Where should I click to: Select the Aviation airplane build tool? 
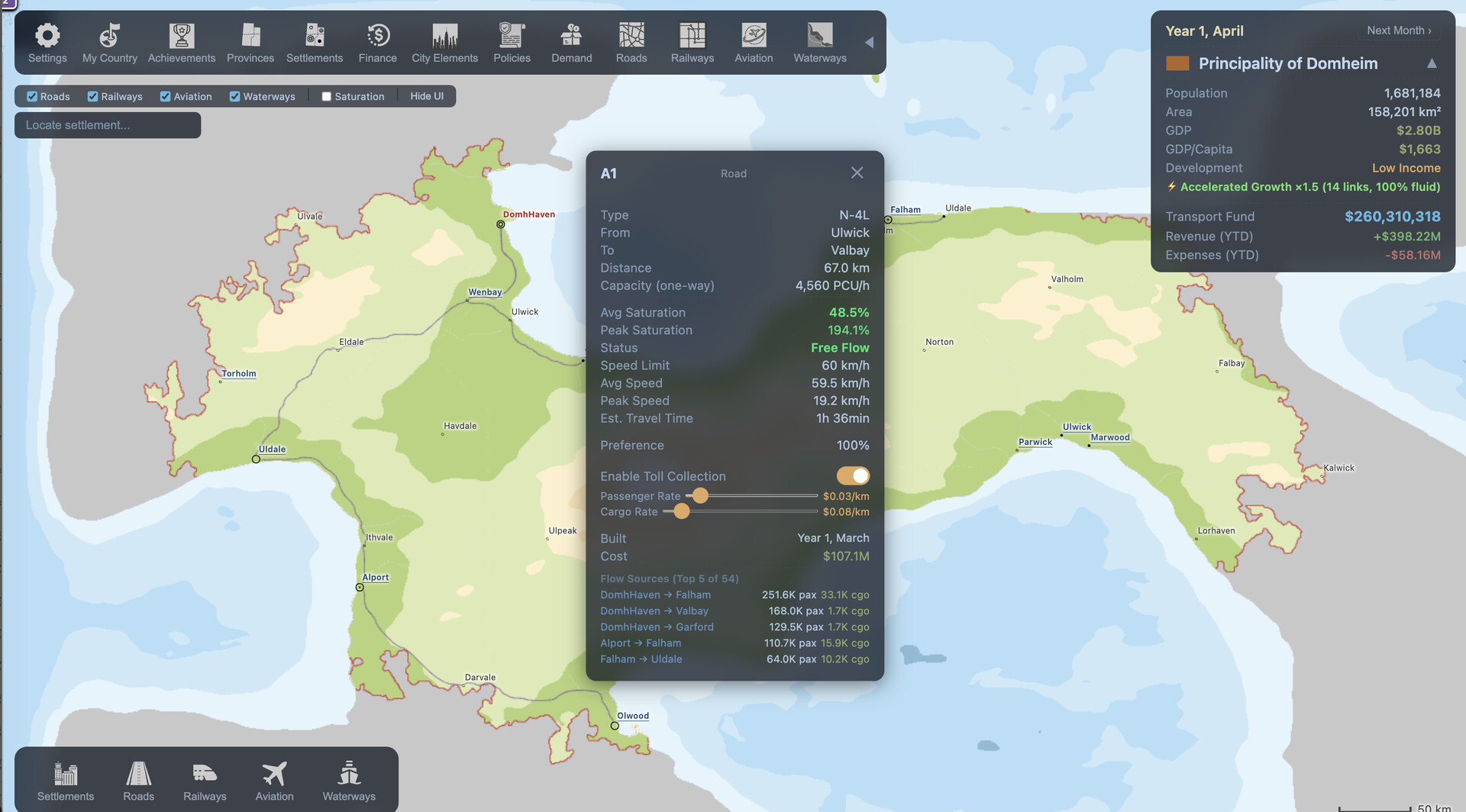tap(274, 774)
